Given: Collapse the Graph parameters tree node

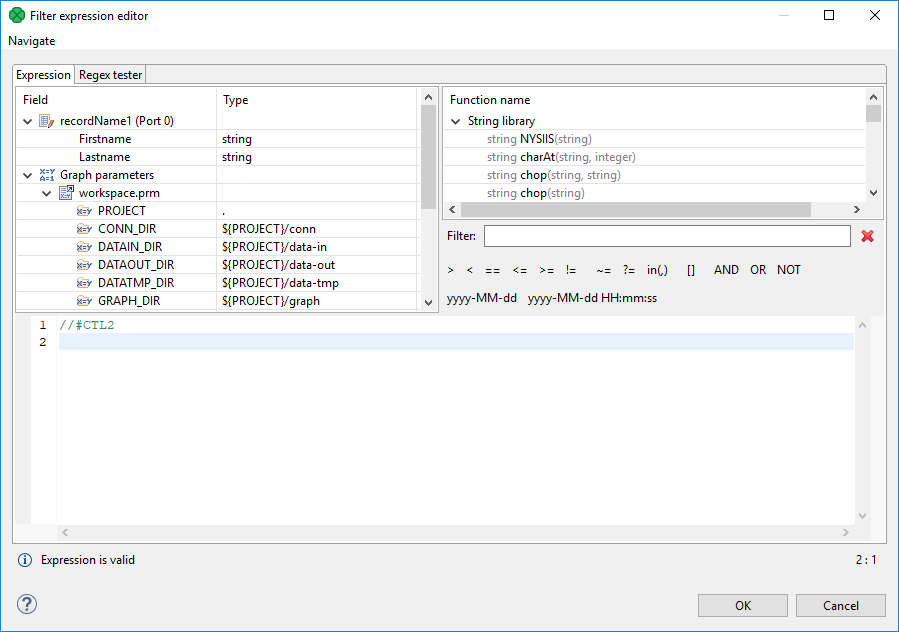Looking at the screenshot, I should (28, 175).
